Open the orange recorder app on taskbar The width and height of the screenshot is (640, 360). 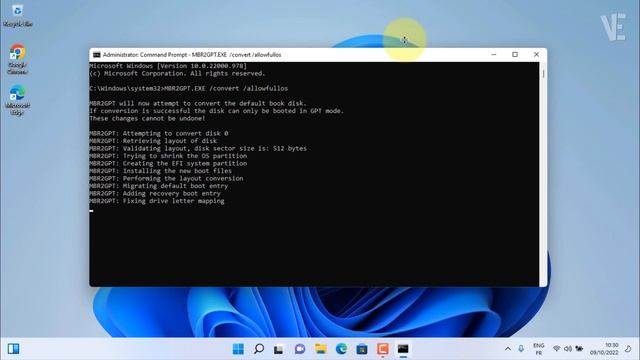click(x=382, y=349)
